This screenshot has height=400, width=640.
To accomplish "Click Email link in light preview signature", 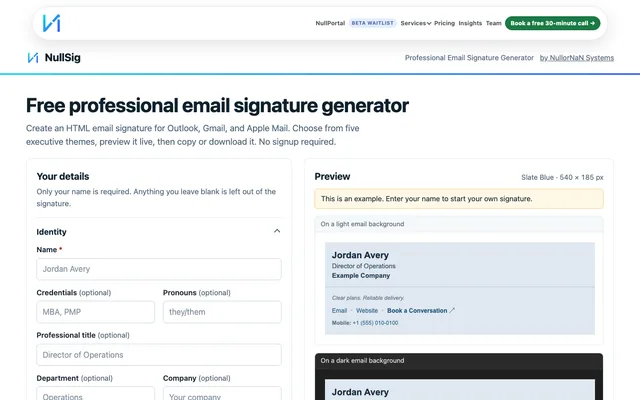I will [339, 311].
